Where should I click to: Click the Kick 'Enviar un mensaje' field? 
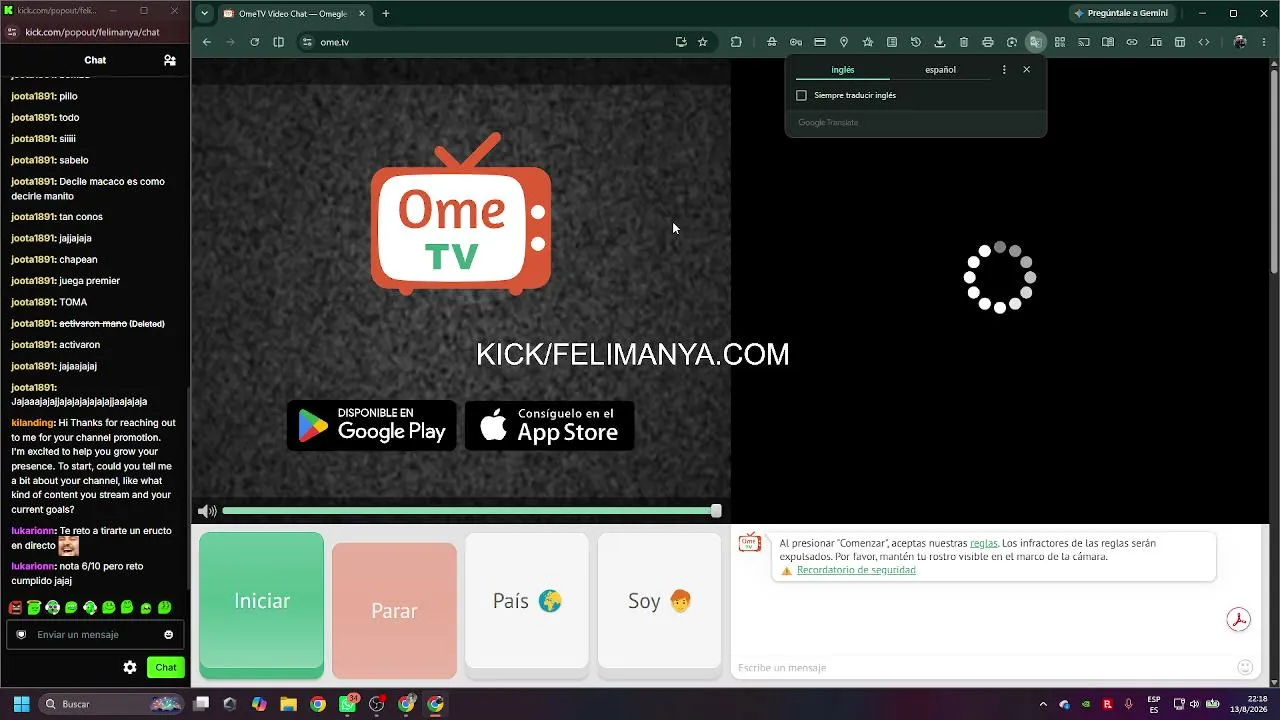95,635
